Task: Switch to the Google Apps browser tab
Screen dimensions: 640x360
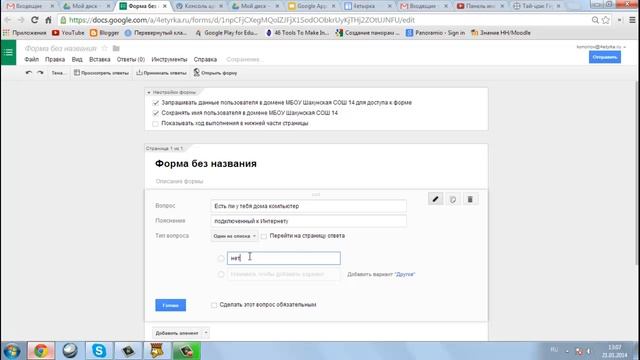Action: tap(312, 6)
